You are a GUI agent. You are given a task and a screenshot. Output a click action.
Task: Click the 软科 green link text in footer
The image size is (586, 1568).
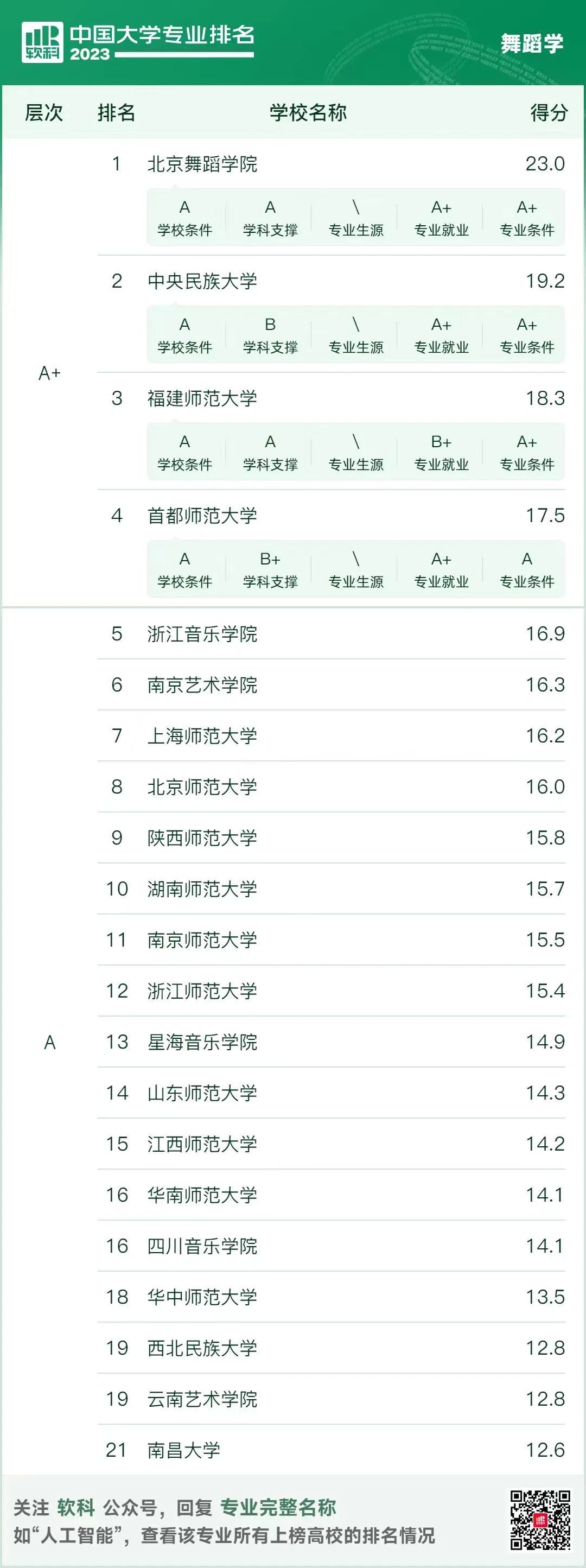[76, 1507]
